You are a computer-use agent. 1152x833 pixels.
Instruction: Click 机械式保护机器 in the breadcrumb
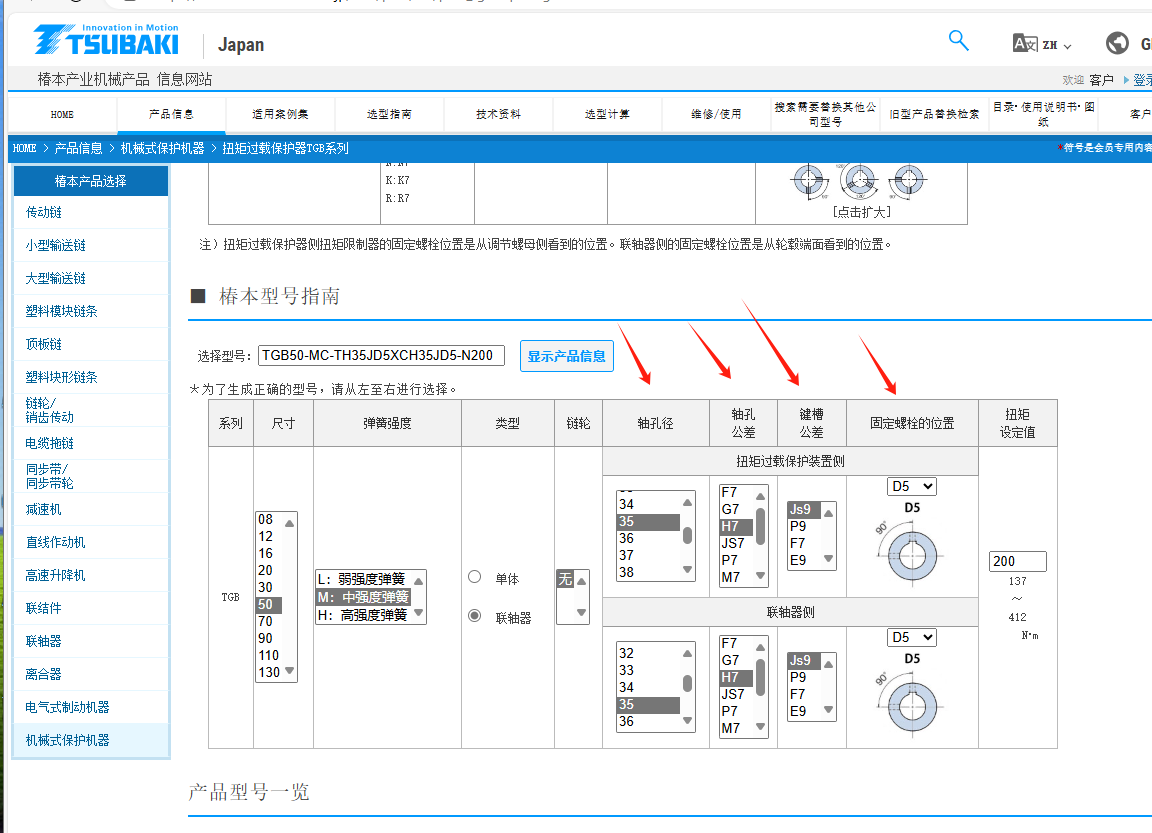tap(162, 148)
